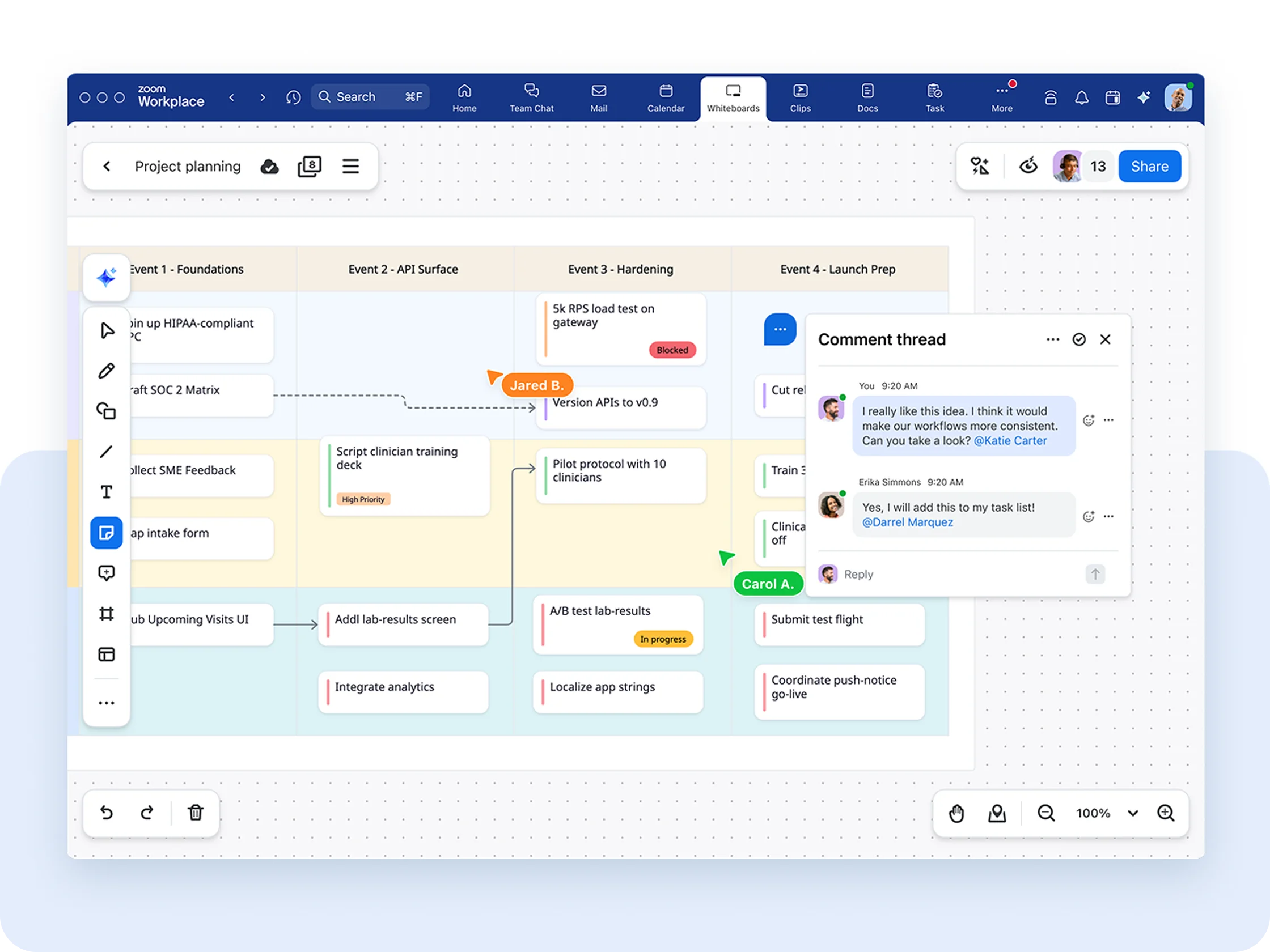Pick the Line tool

[106, 452]
